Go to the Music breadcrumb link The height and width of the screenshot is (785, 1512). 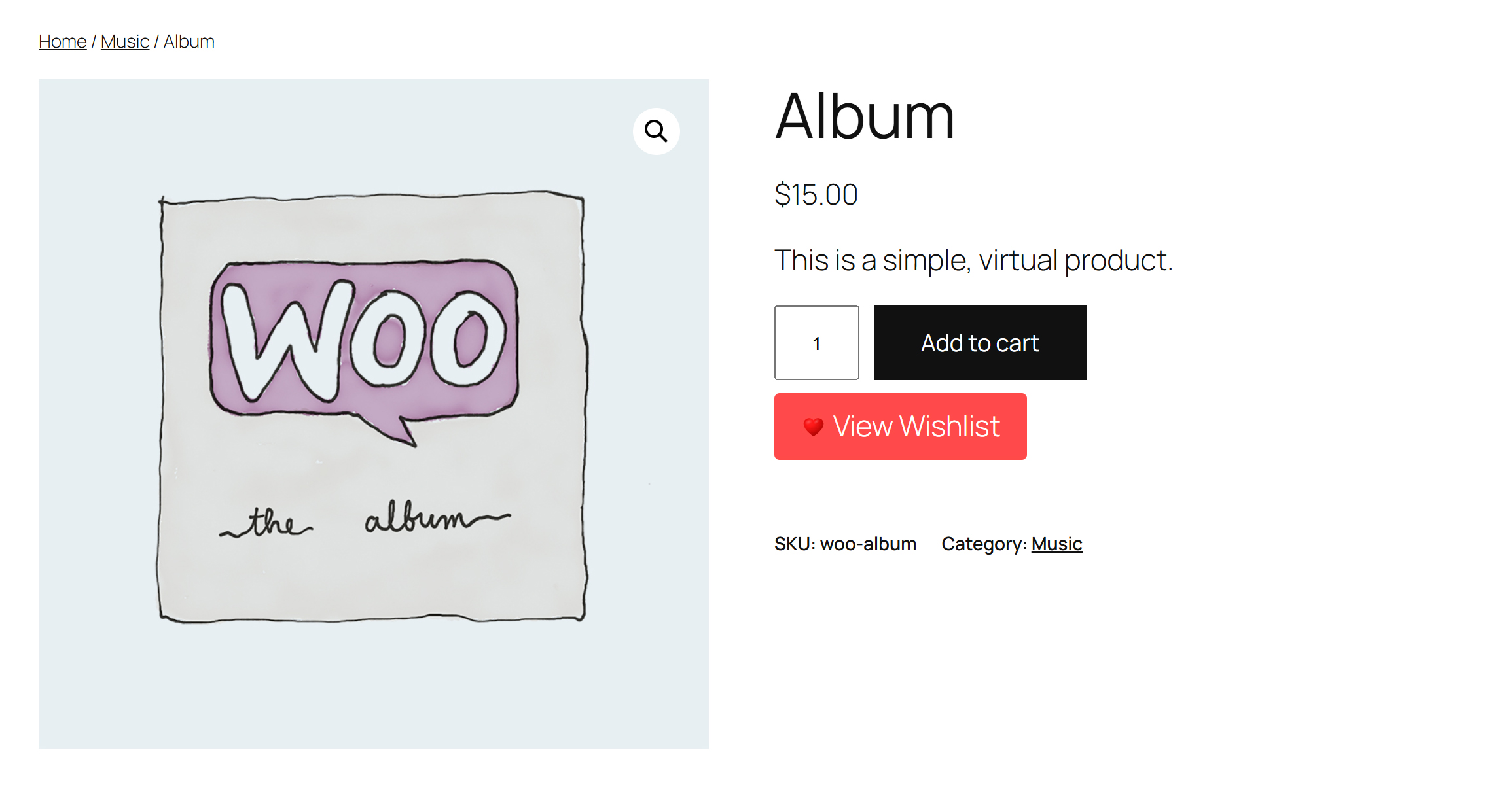[x=124, y=42]
